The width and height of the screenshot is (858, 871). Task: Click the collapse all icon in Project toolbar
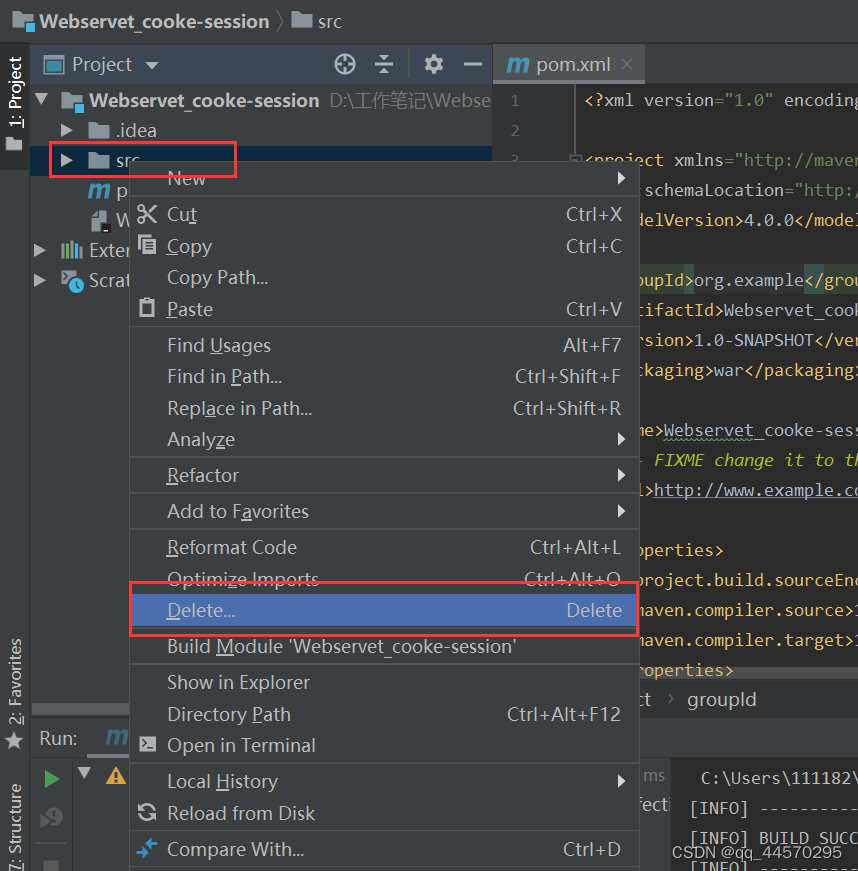coord(384,64)
